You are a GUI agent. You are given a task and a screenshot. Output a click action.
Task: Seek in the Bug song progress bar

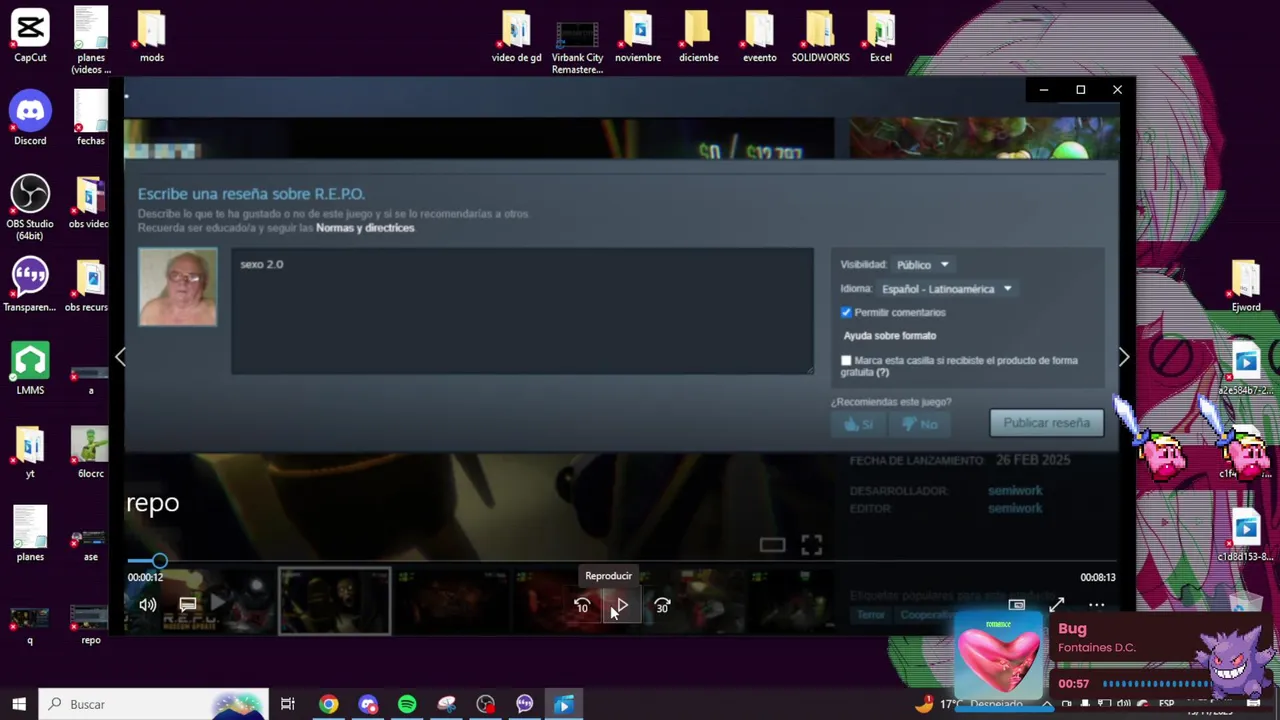(1156, 684)
